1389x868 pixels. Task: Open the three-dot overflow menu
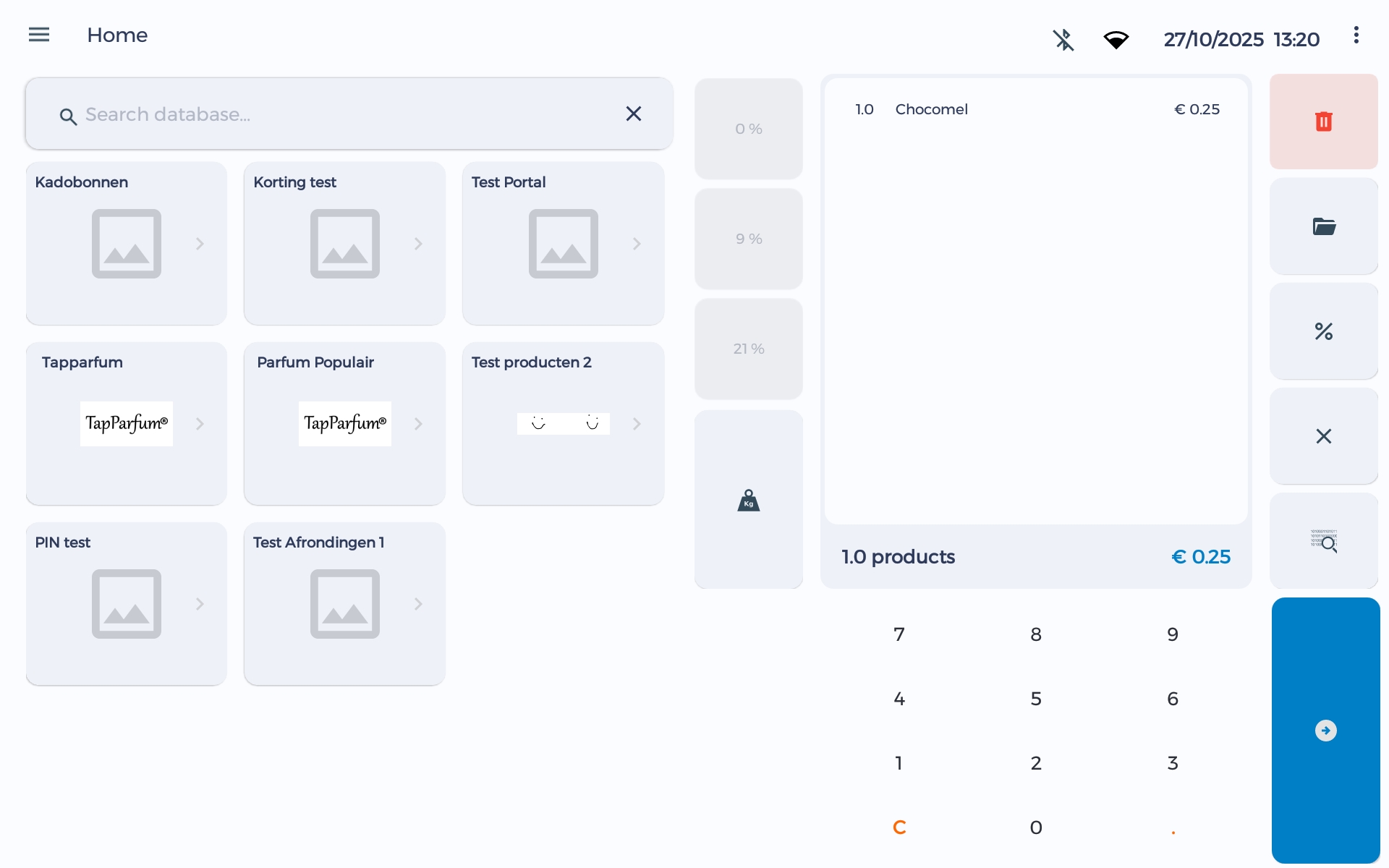point(1356,35)
